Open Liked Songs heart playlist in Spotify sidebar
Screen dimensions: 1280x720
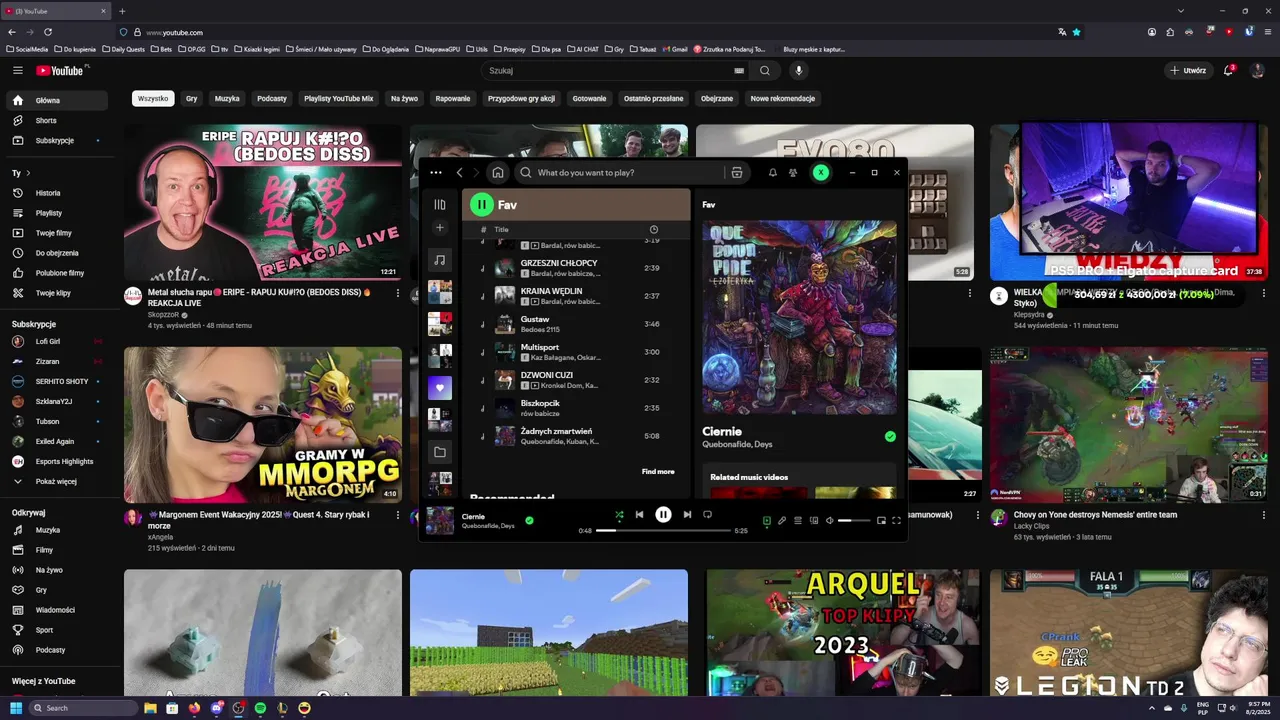point(439,387)
